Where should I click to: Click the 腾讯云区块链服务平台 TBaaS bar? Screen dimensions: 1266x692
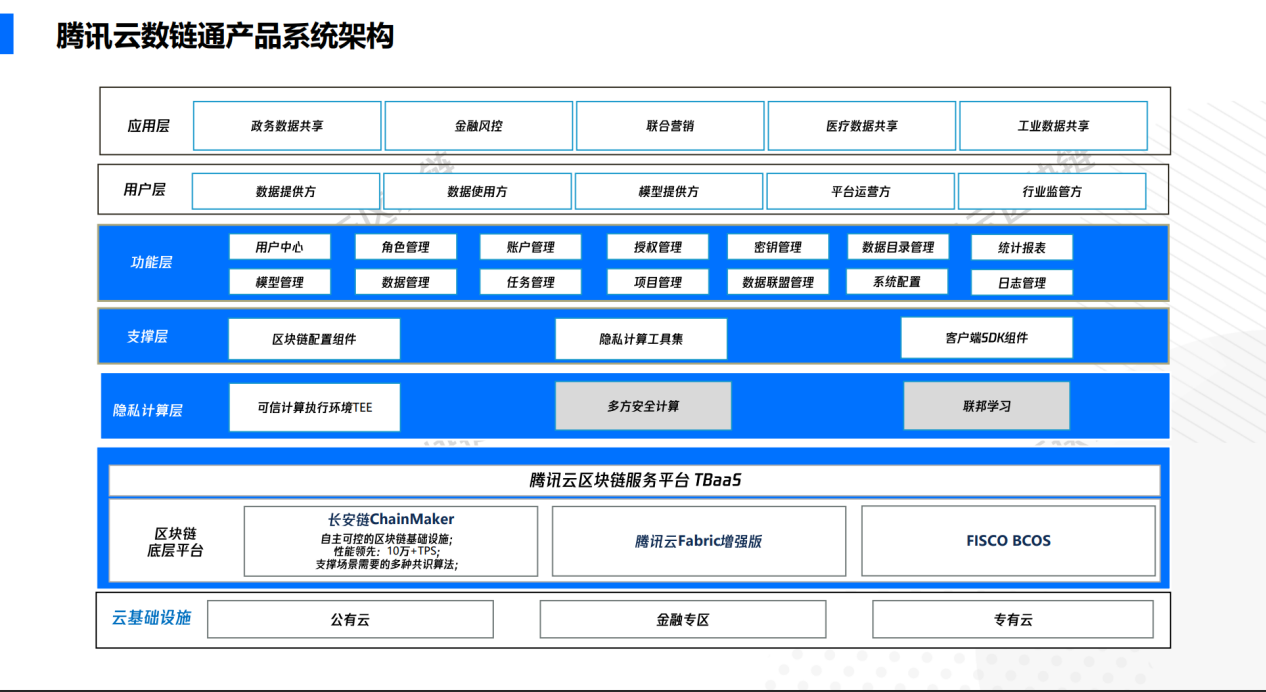tap(635, 481)
